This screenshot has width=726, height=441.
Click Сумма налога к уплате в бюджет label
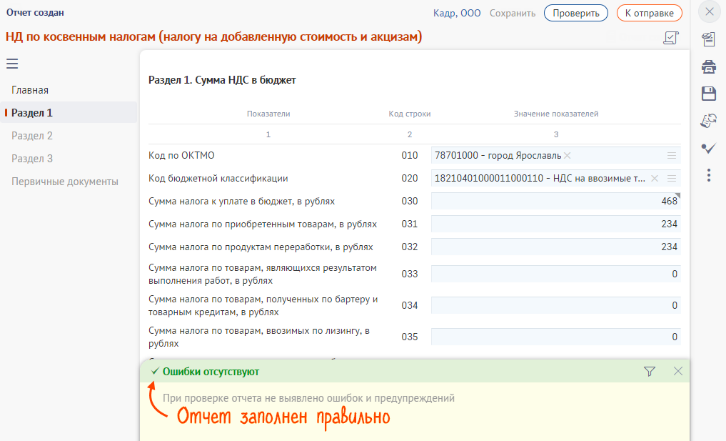coord(241,201)
